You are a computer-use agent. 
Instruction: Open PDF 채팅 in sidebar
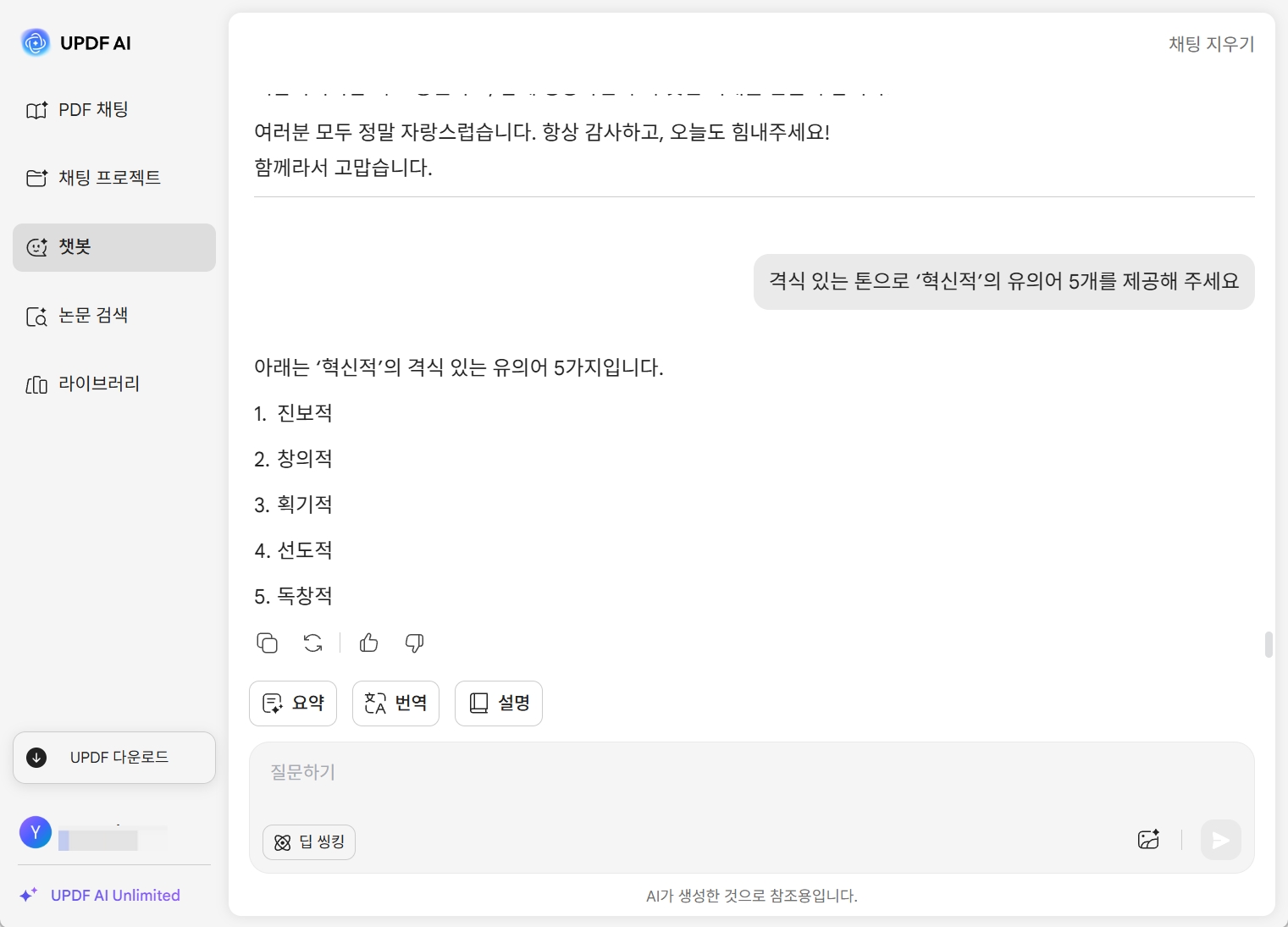(114, 110)
